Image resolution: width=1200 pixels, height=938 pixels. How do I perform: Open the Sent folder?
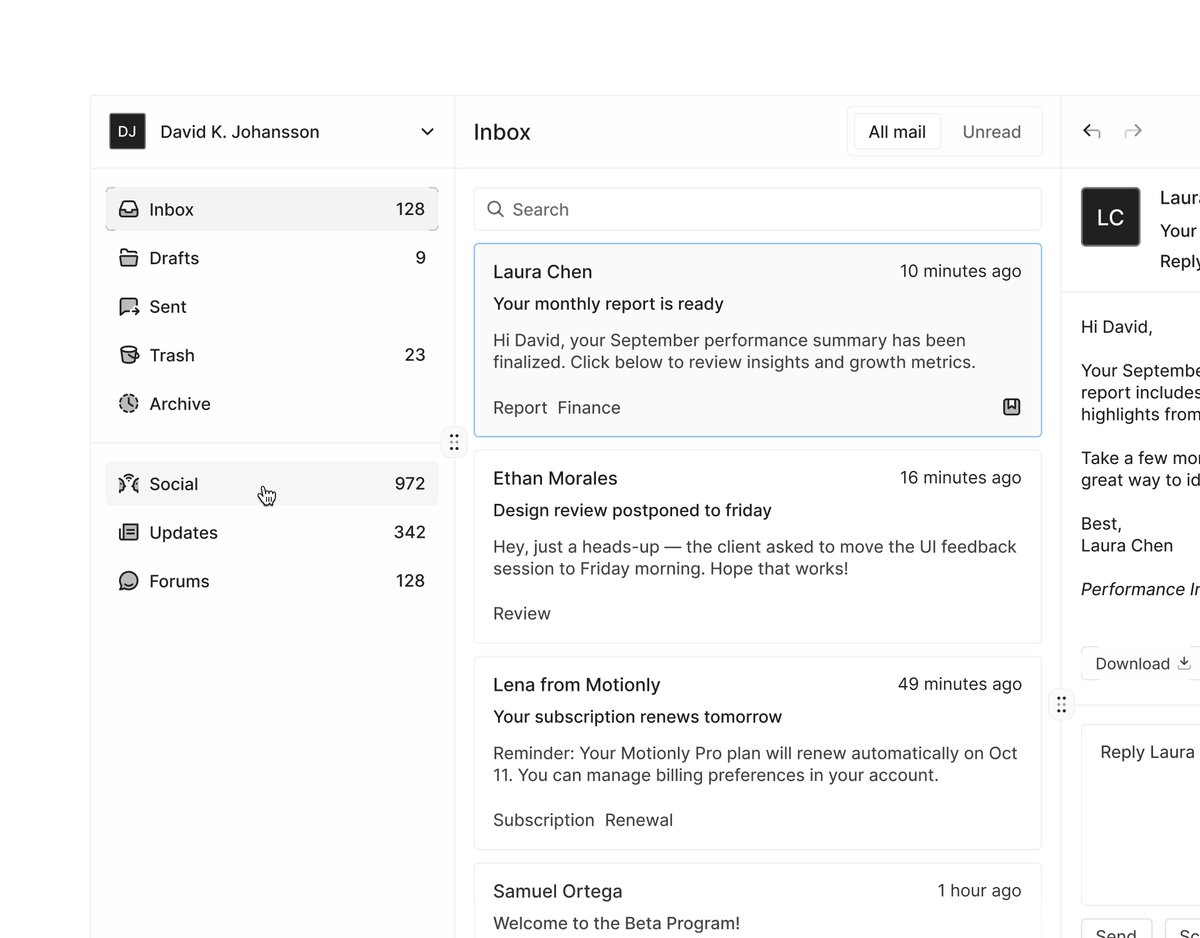click(272, 307)
